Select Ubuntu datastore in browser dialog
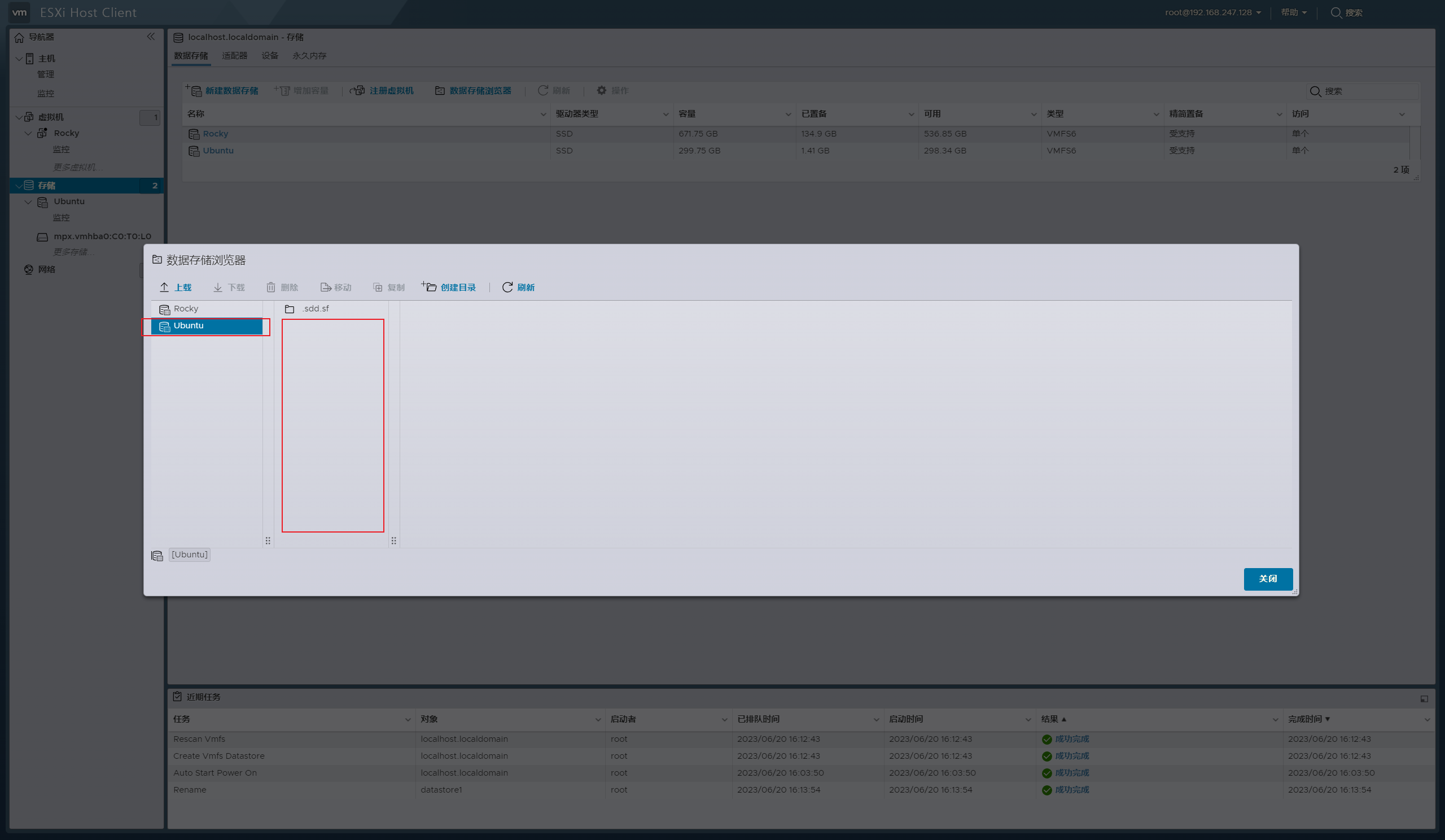Image resolution: width=1445 pixels, height=840 pixels. click(x=207, y=326)
